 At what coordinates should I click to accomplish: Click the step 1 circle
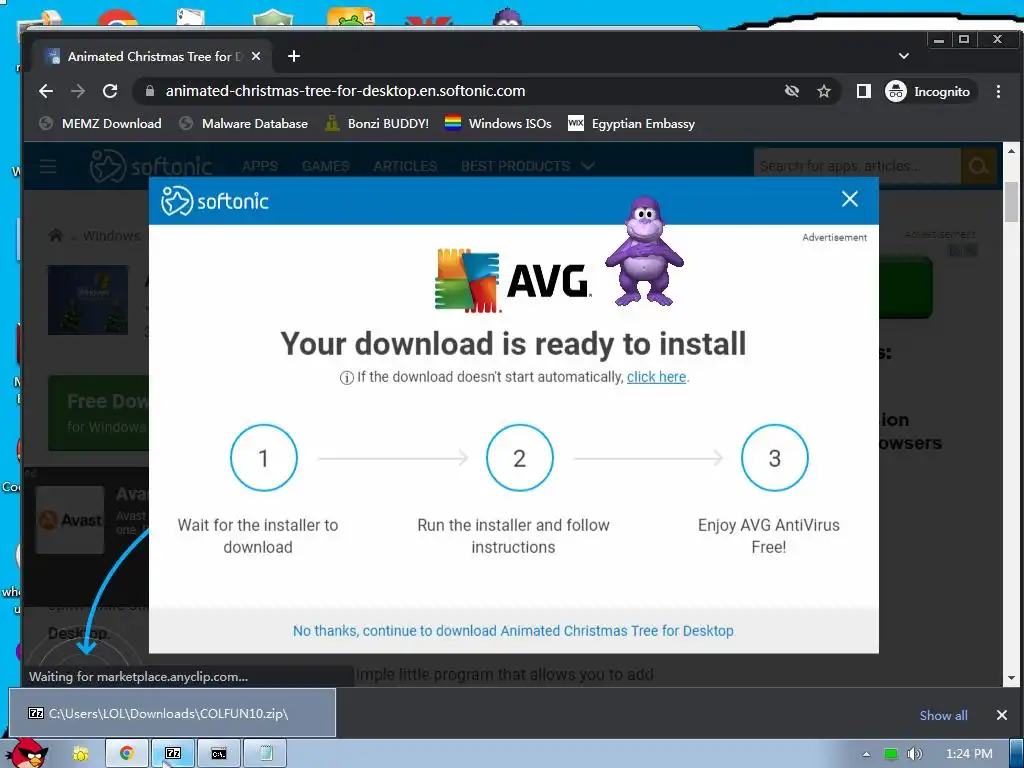(x=264, y=458)
